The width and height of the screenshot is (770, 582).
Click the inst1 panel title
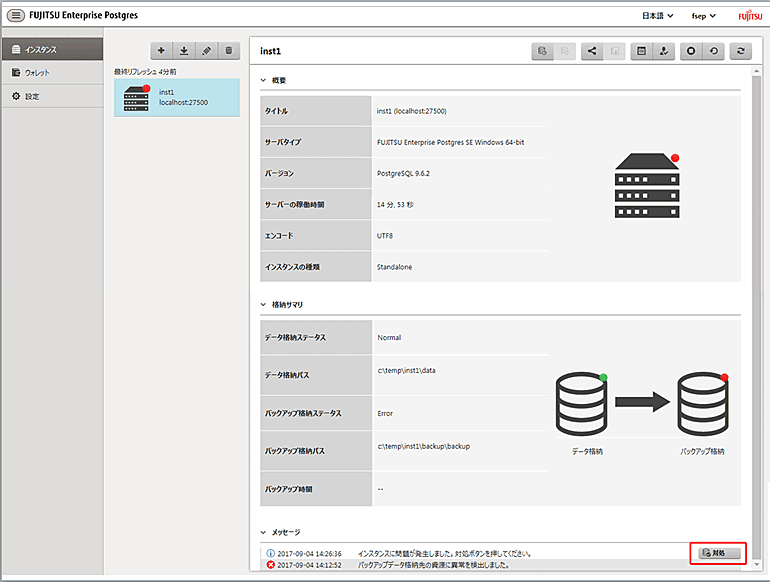coord(271,51)
